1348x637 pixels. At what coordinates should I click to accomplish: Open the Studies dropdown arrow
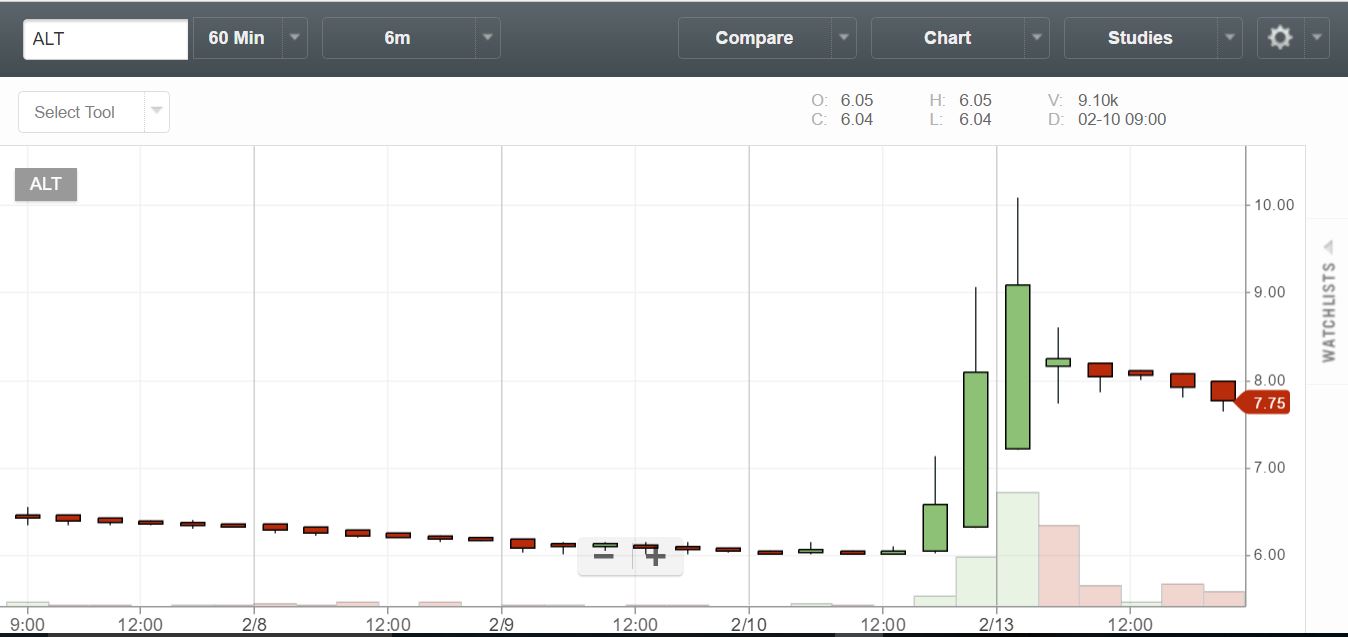pos(1229,37)
